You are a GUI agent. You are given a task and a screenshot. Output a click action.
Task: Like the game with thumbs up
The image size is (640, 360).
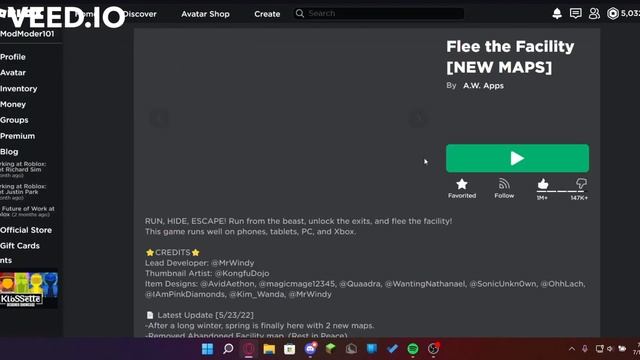pos(543,184)
